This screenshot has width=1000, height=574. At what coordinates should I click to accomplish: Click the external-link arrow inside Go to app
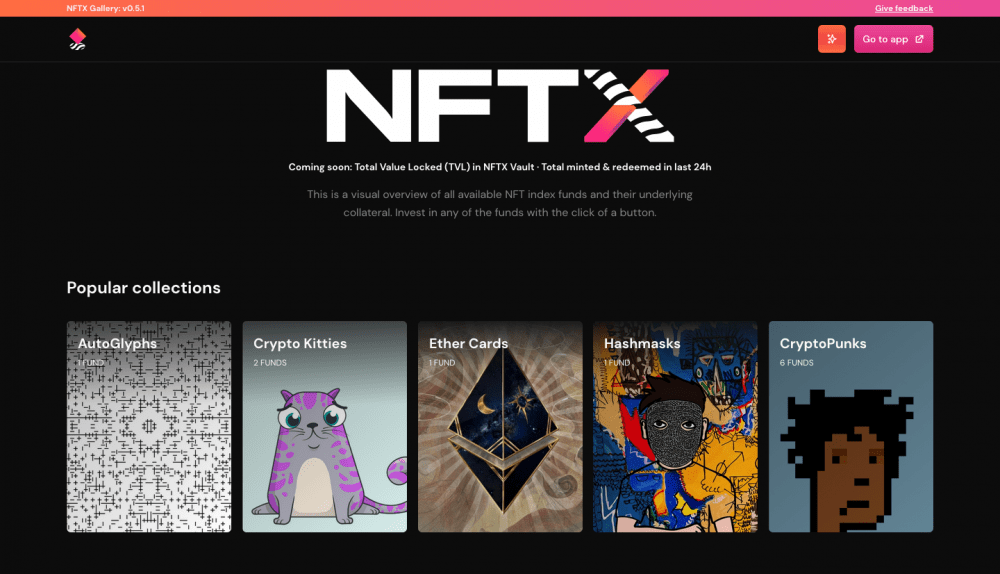click(x=919, y=39)
